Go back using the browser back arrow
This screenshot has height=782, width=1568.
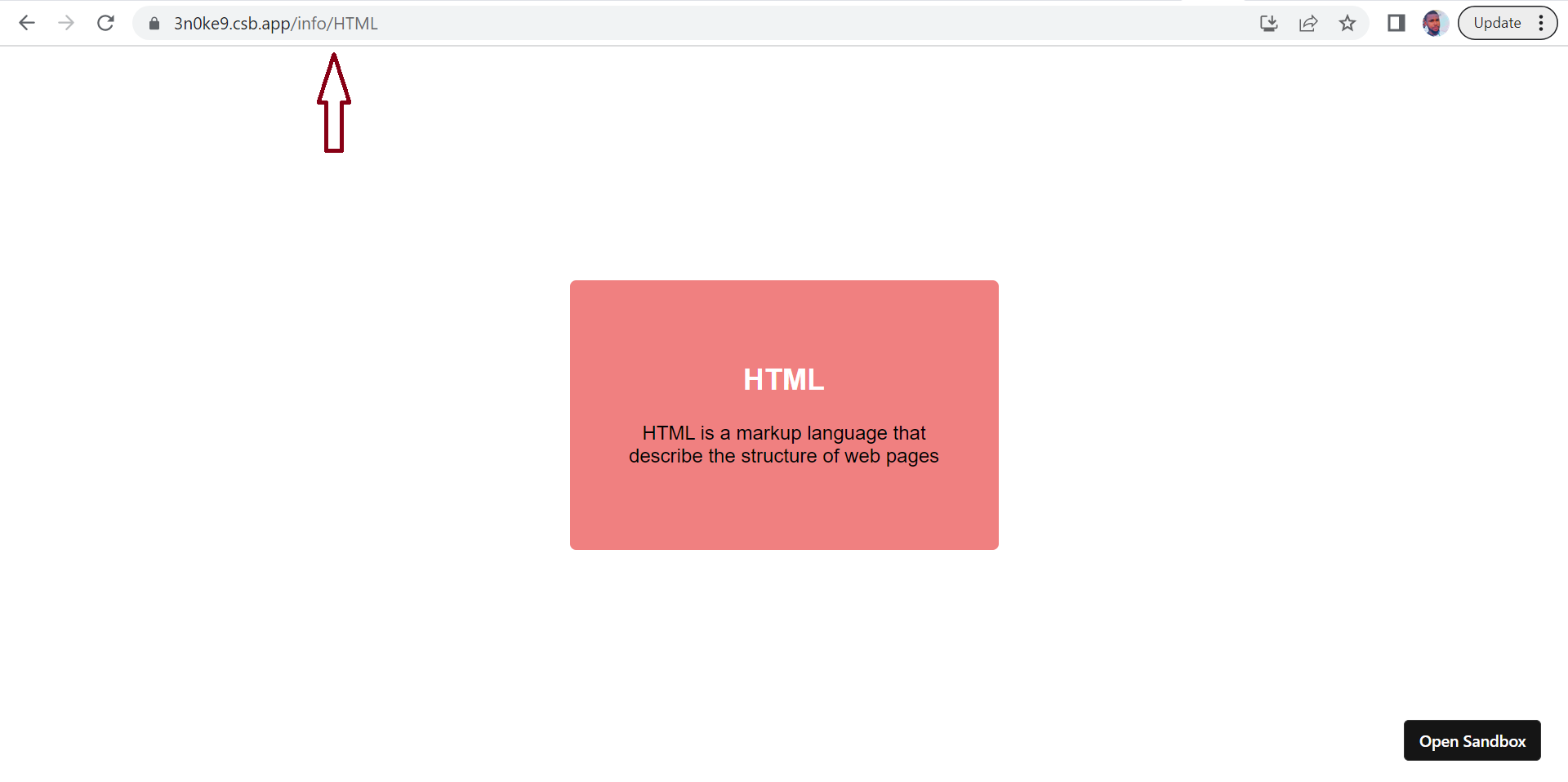coord(27,23)
